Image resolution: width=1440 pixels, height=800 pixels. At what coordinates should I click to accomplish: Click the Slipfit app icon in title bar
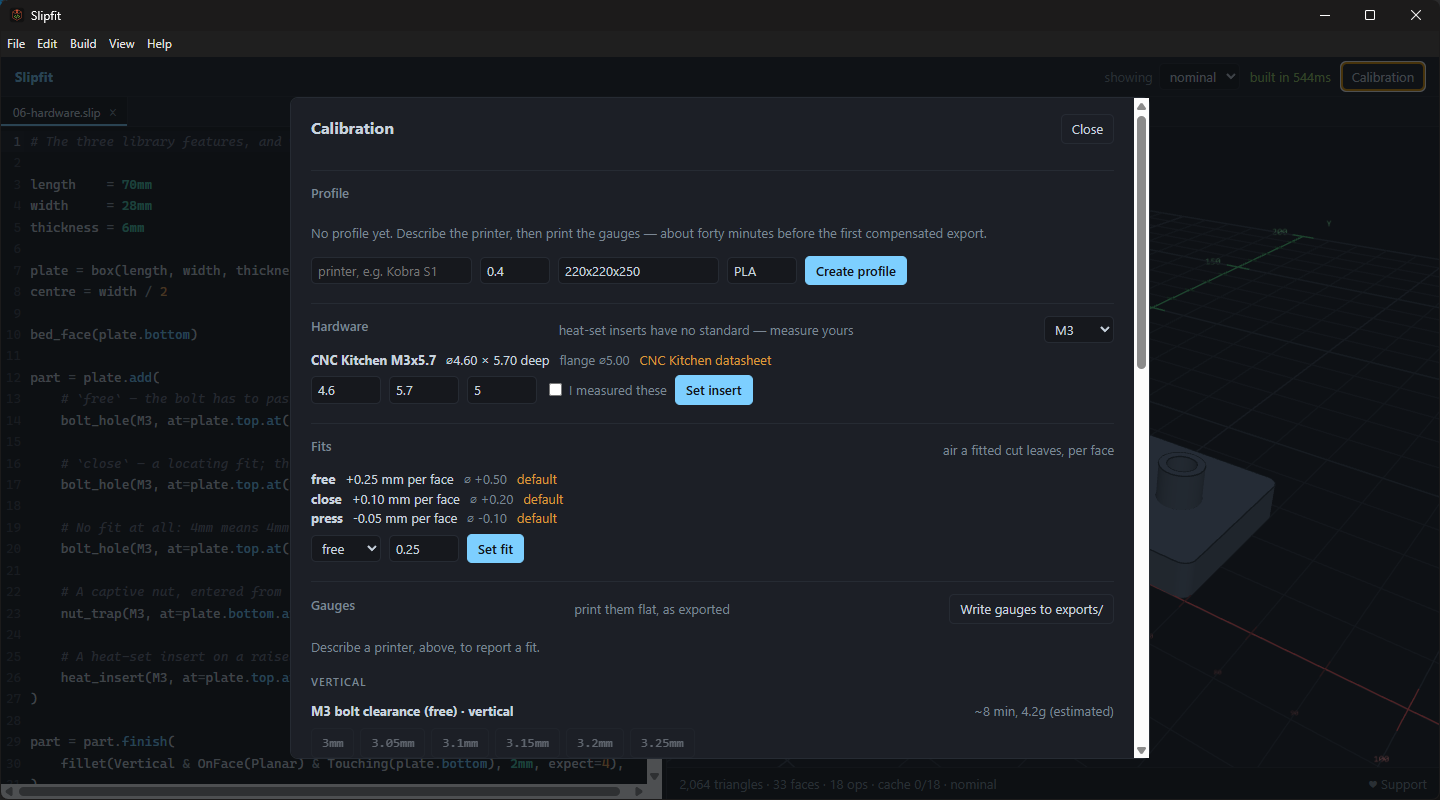pyautogui.click(x=17, y=15)
